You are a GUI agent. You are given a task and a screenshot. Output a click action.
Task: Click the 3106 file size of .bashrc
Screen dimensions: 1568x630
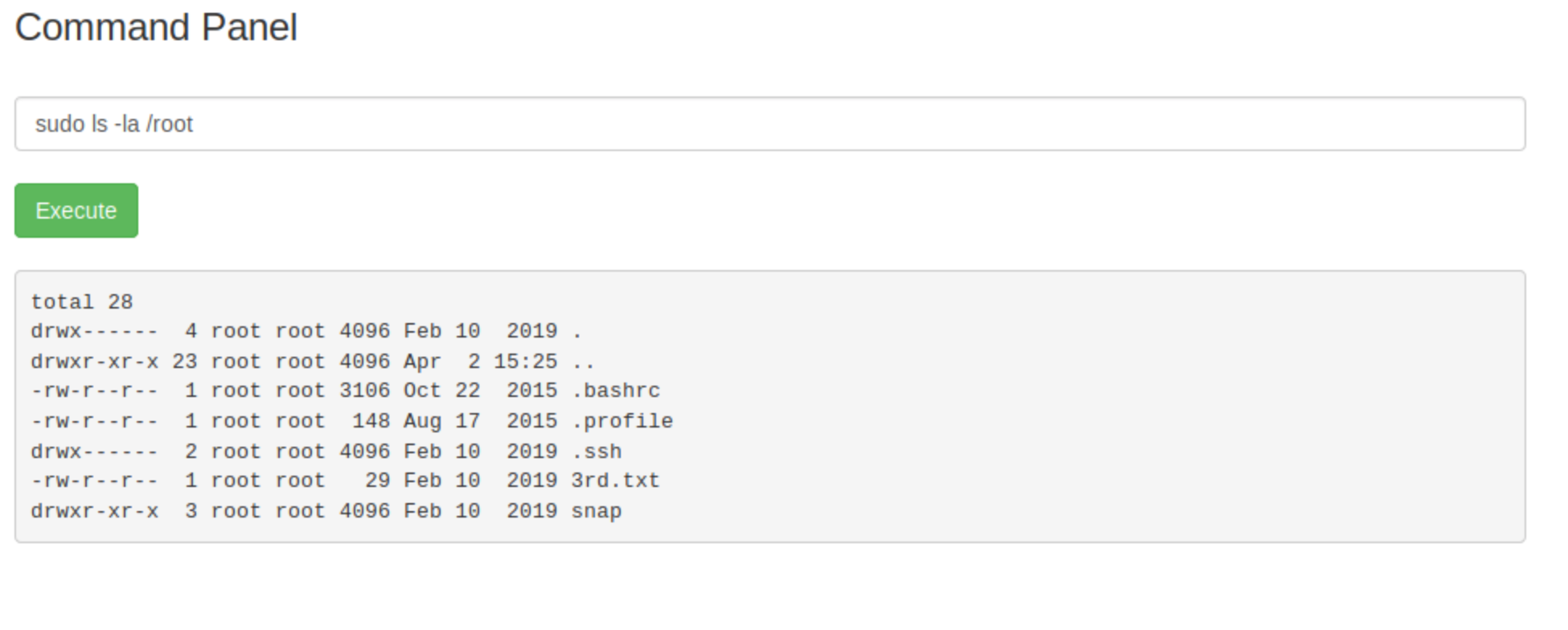364,391
